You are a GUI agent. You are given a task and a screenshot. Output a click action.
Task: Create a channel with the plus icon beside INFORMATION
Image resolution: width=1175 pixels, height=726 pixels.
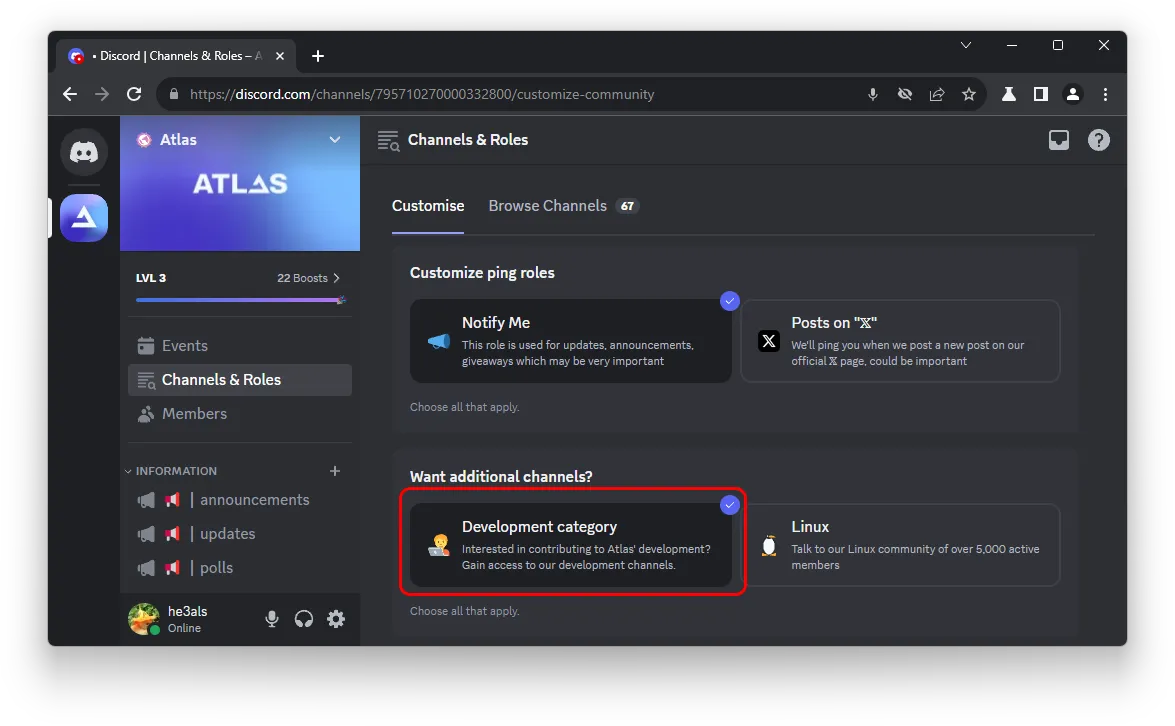click(x=335, y=470)
